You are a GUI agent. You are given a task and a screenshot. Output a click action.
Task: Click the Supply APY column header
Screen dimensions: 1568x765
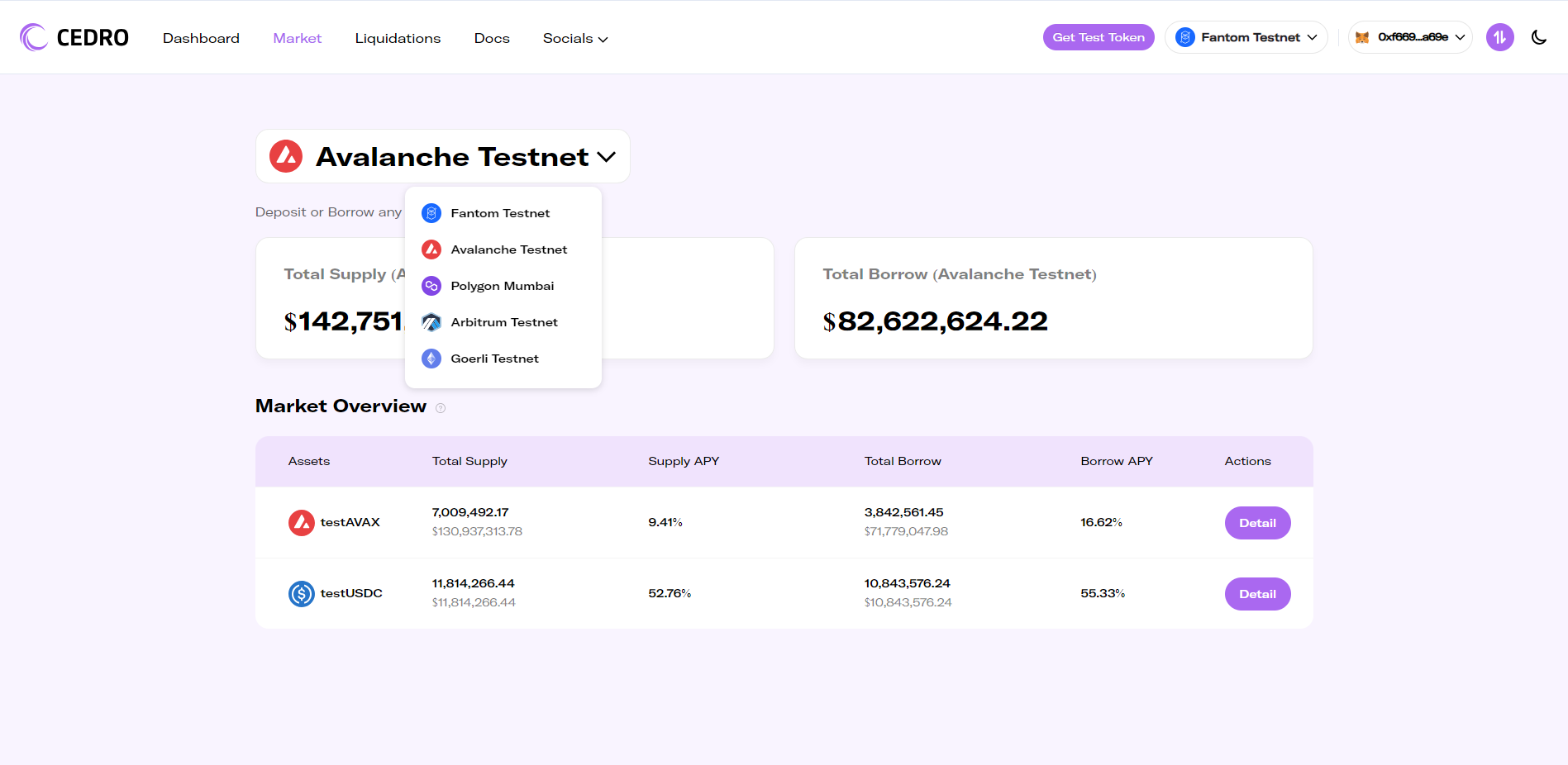[684, 461]
